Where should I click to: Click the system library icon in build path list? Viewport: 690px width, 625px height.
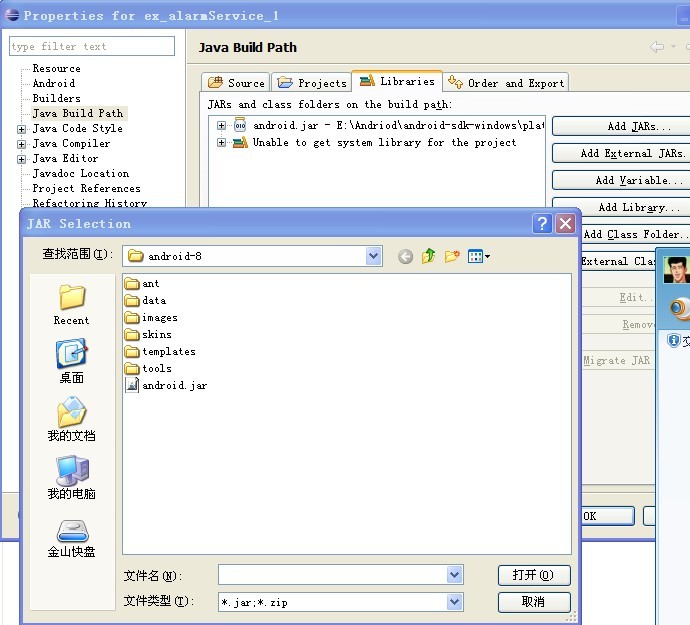tap(240, 143)
